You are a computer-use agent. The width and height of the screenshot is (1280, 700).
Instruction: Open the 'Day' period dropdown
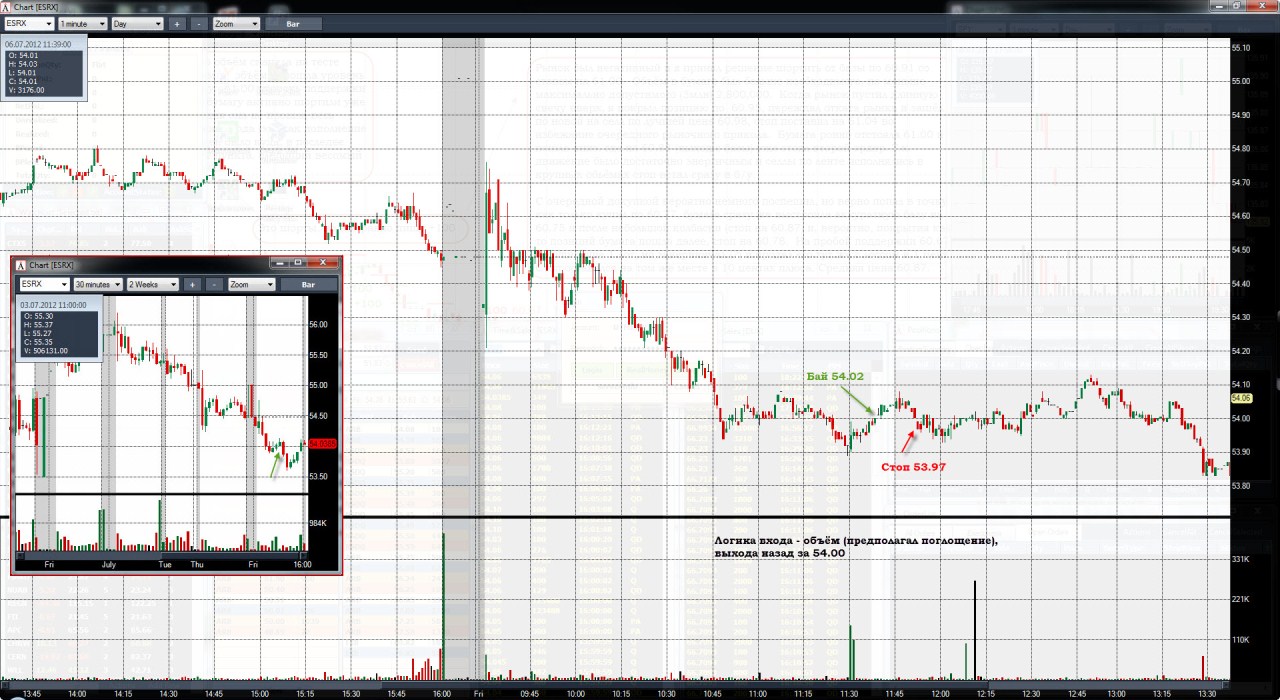coord(137,23)
